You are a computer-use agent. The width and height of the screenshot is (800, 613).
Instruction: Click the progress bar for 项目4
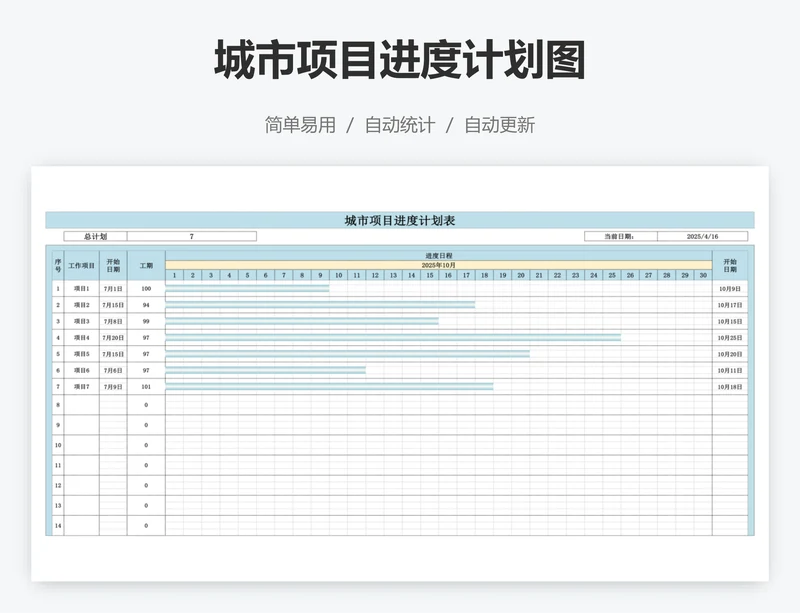393,337
